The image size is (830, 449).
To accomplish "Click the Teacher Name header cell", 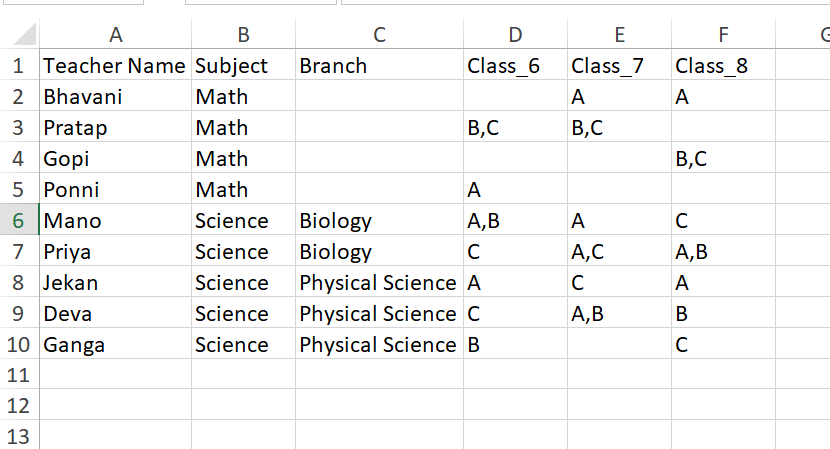I will (x=115, y=66).
